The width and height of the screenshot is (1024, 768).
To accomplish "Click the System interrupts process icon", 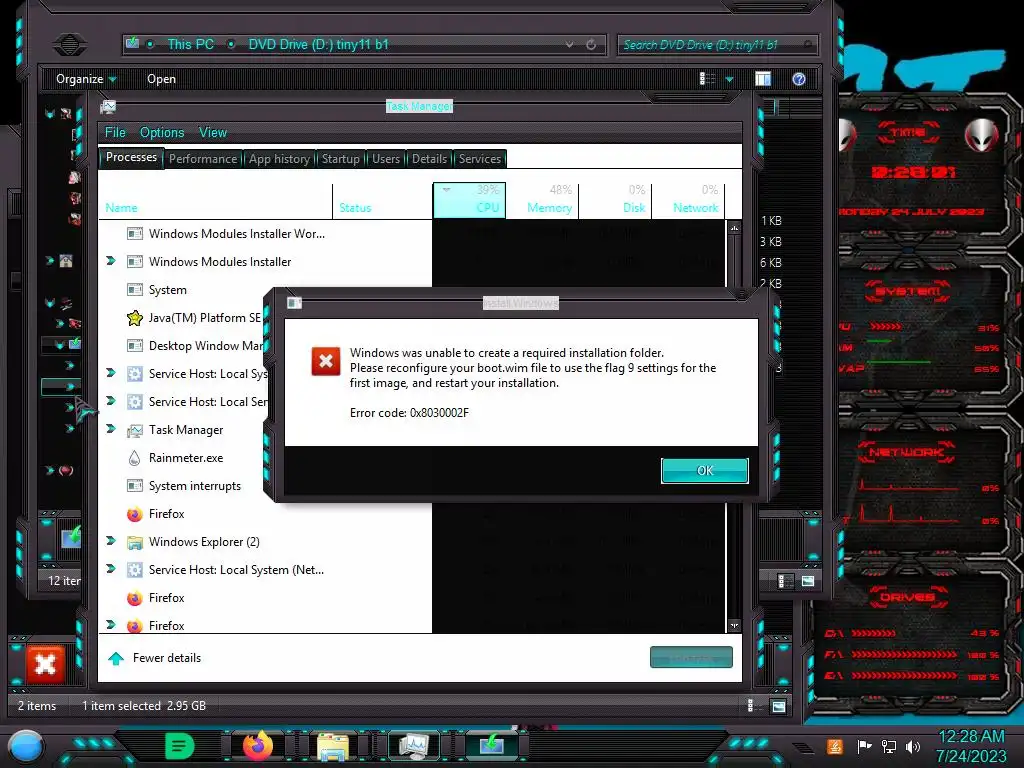I will tap(135, 486).
